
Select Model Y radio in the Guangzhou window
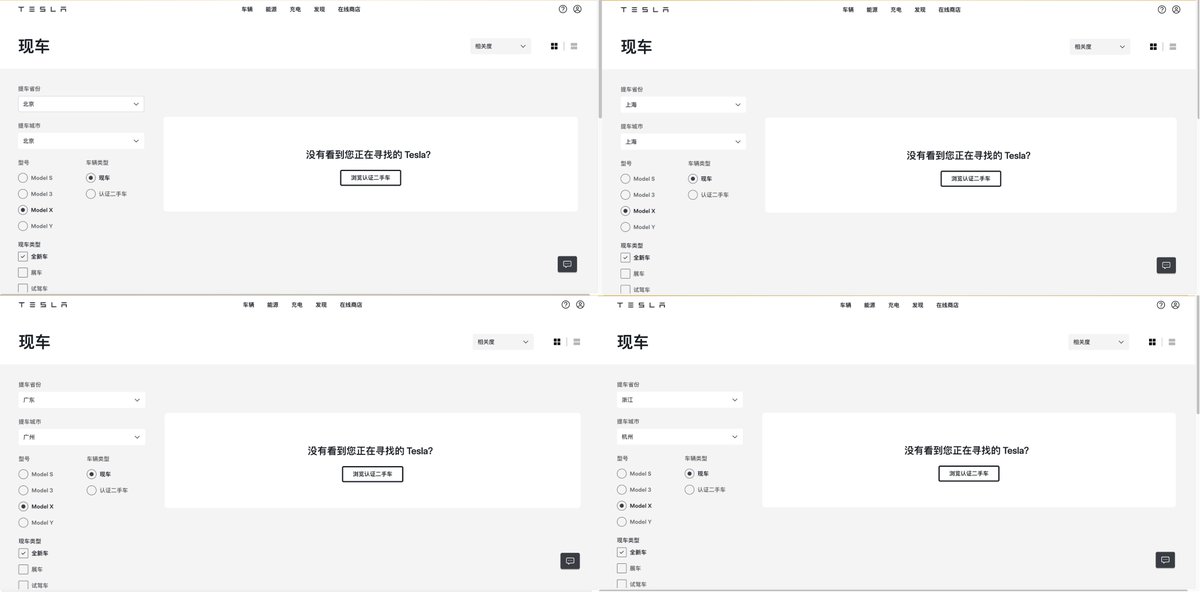(24, 522)
